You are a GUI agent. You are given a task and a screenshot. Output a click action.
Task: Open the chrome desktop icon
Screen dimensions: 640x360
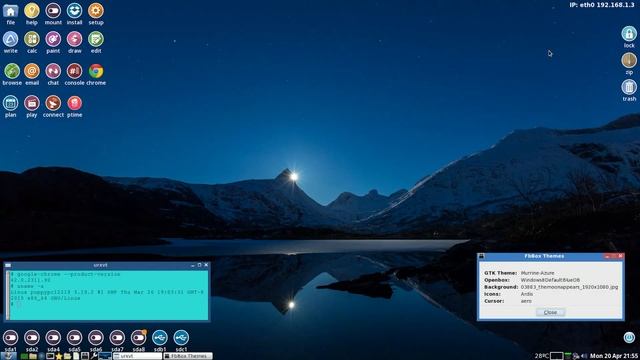tap(96, 71)
